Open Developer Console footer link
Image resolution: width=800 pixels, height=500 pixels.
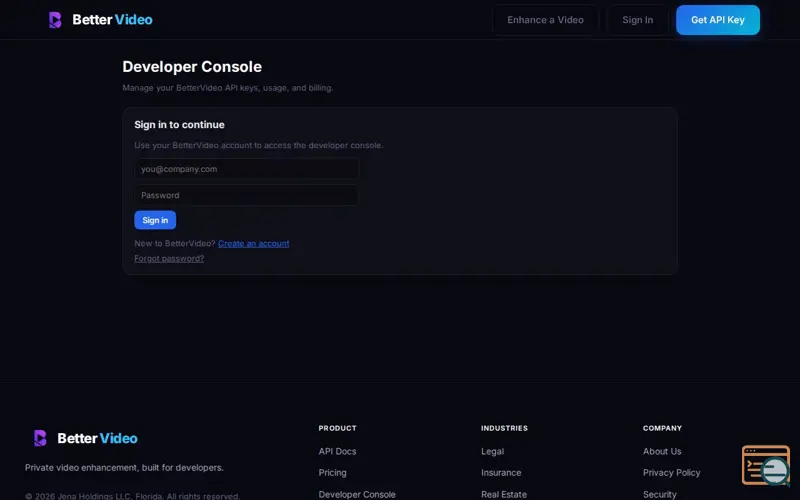click(x=357, y=494)
